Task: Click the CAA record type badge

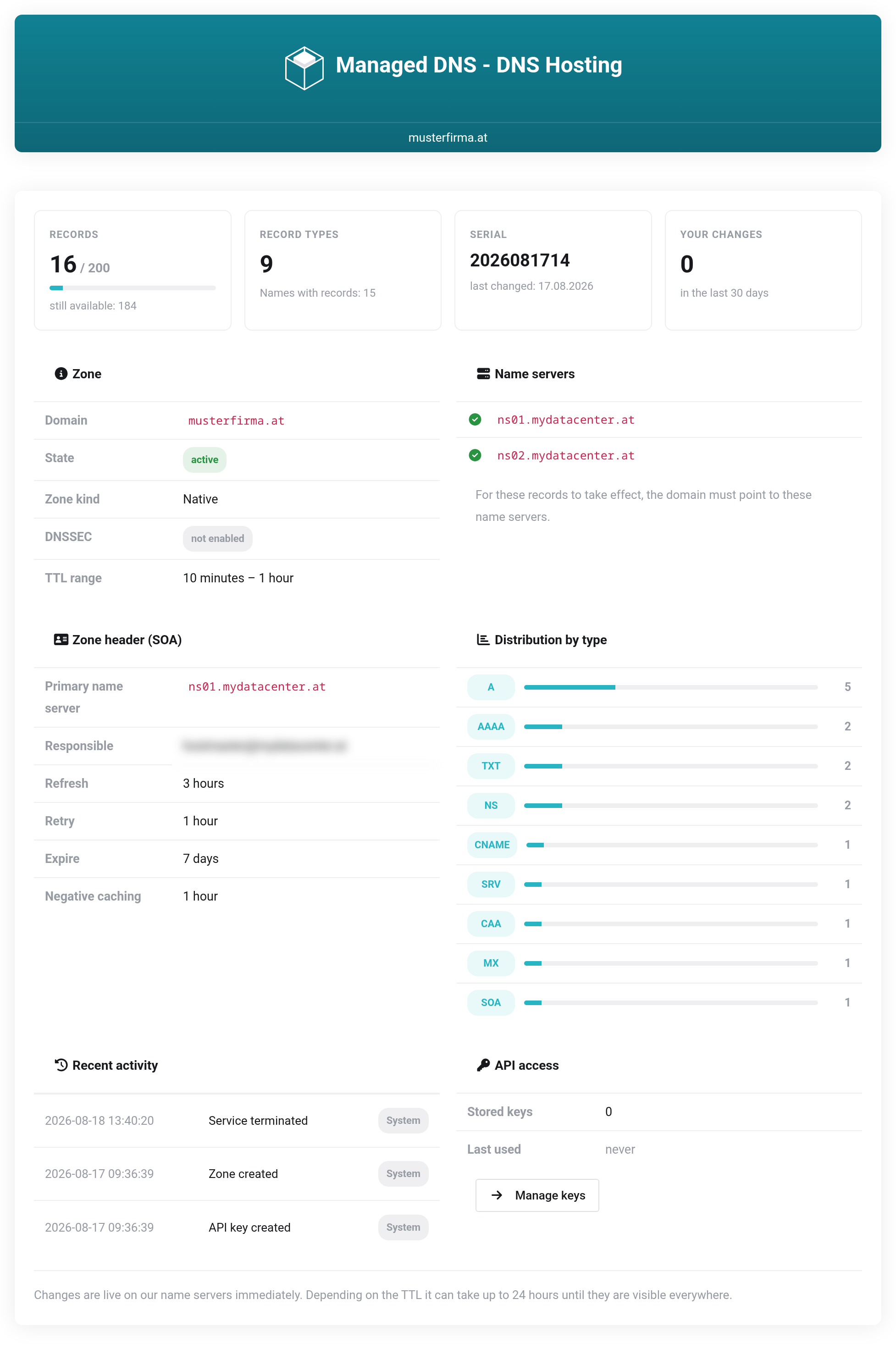Action: pyautogui.click(x=491, y=923)
